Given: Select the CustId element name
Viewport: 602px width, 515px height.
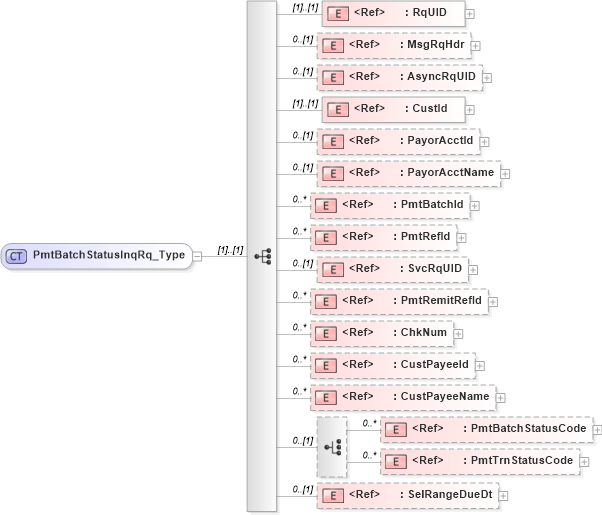Looking at the screenshot, I should pos(430,108).
